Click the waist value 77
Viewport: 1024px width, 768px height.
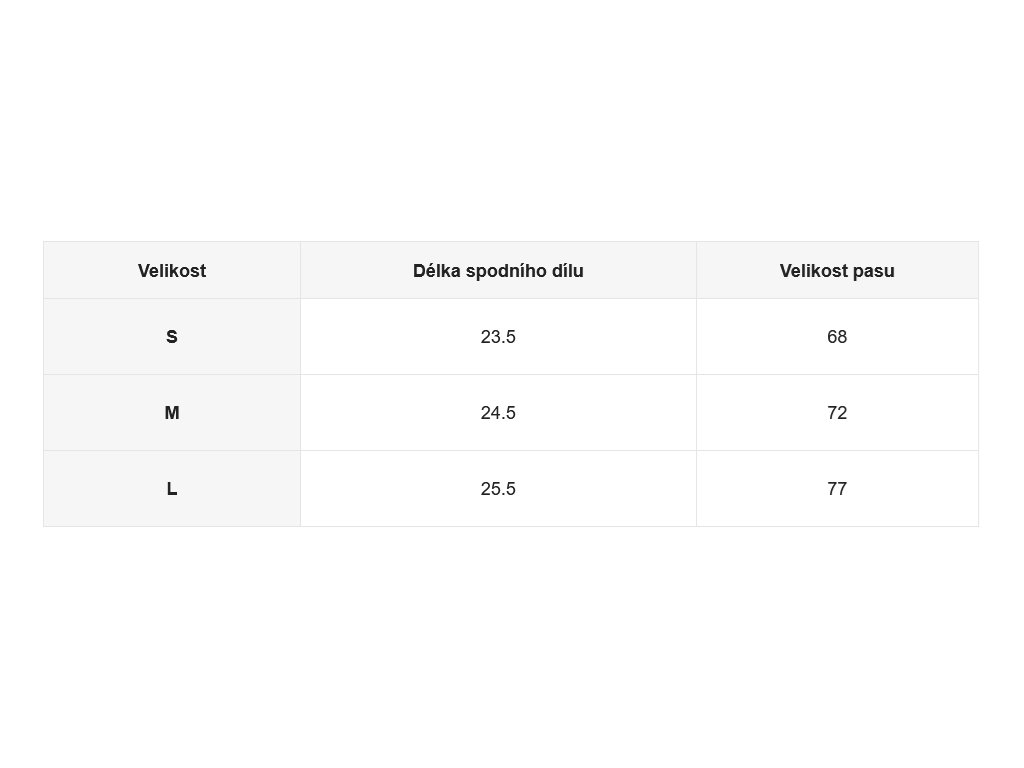click(x=837, y=488)
